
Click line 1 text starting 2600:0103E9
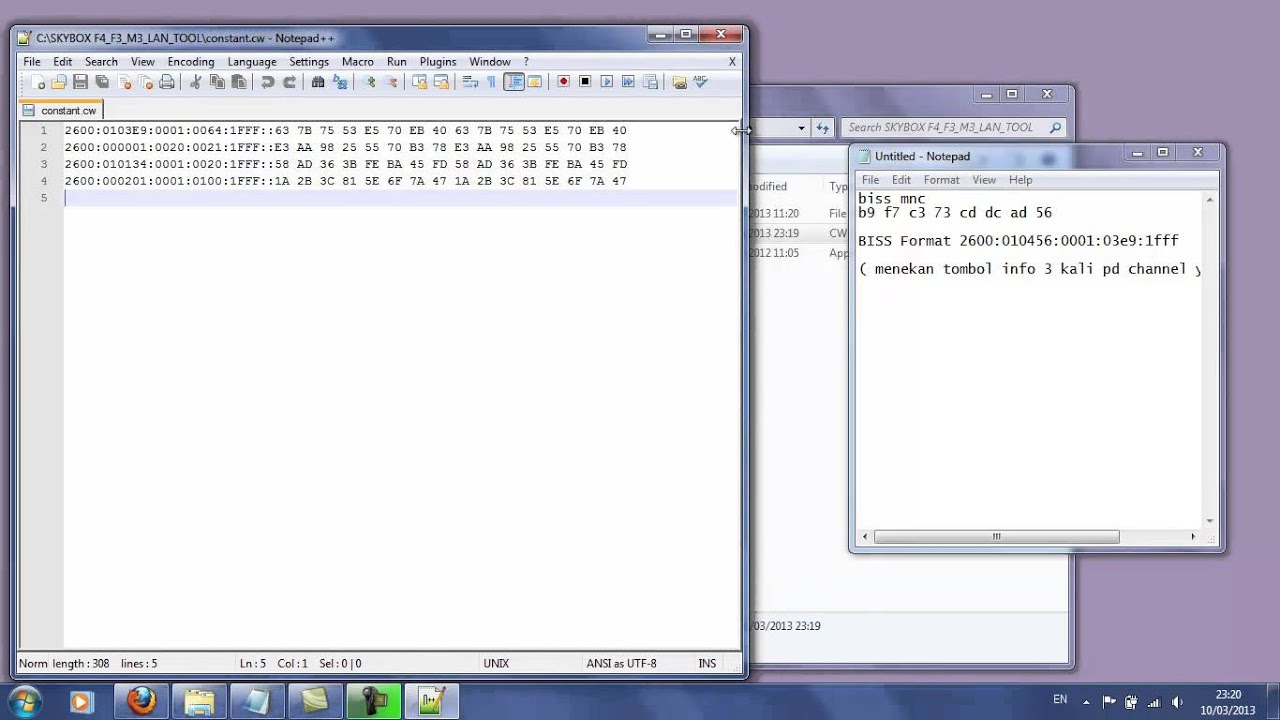click(x=346, y=130)
